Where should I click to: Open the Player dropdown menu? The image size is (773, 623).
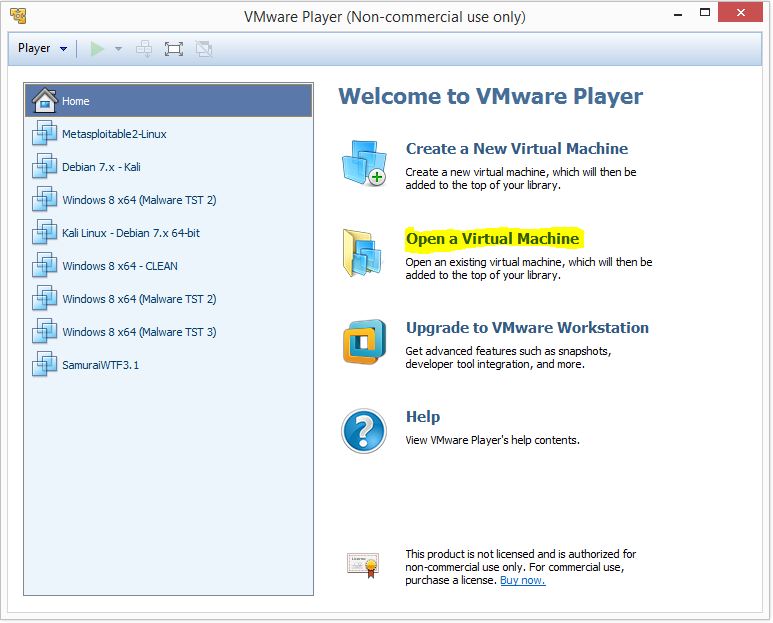[42, 48]
